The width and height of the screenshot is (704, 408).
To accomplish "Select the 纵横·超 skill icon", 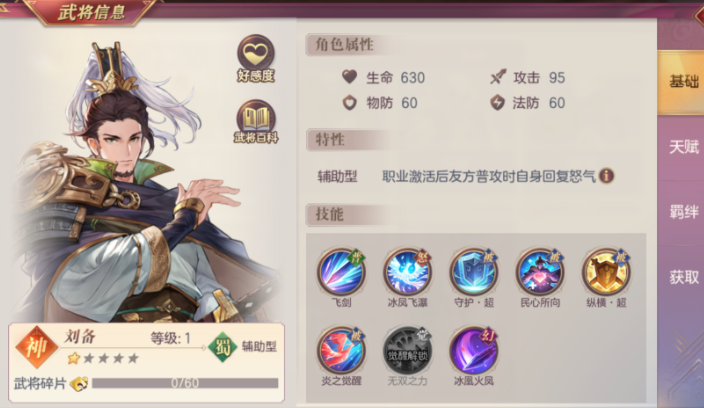I will coord(606,272).
